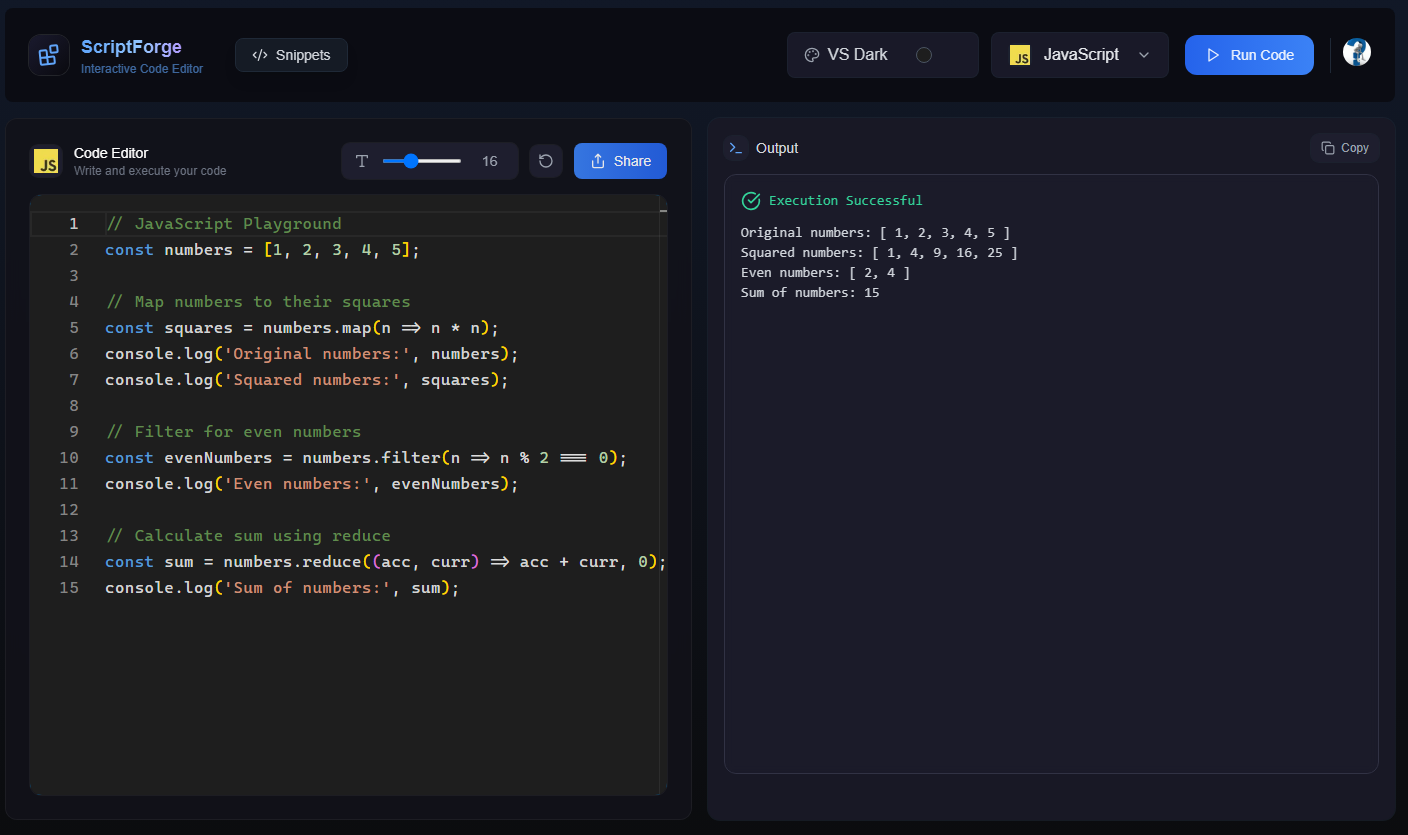
Task: Adjust the font size slider
Action: (421, 161)
